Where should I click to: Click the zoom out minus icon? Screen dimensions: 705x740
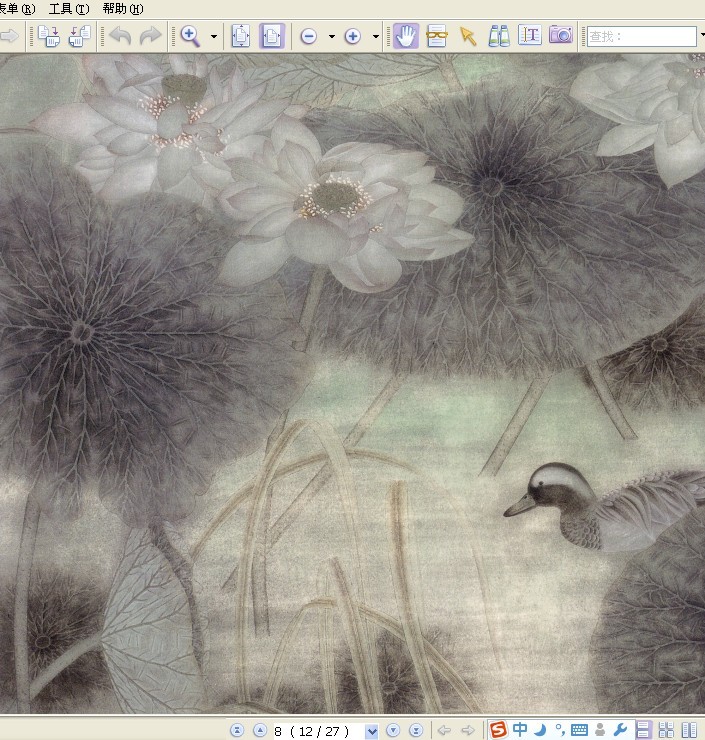coord(309,36)
